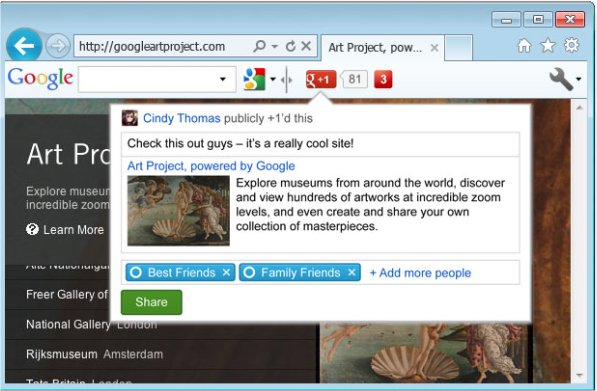Select Freer Gallery of Art entry
The image size is (597, 391).
click(x=67, y=294)
